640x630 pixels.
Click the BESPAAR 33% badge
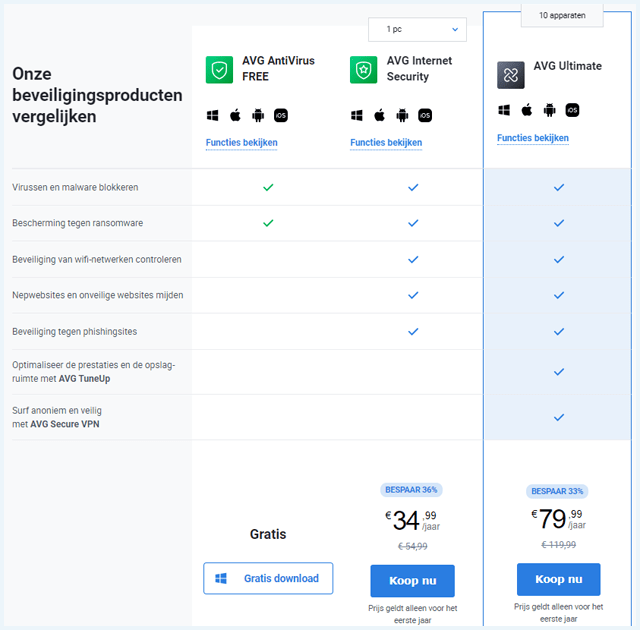pyautogui.click(x=557, y=491)
